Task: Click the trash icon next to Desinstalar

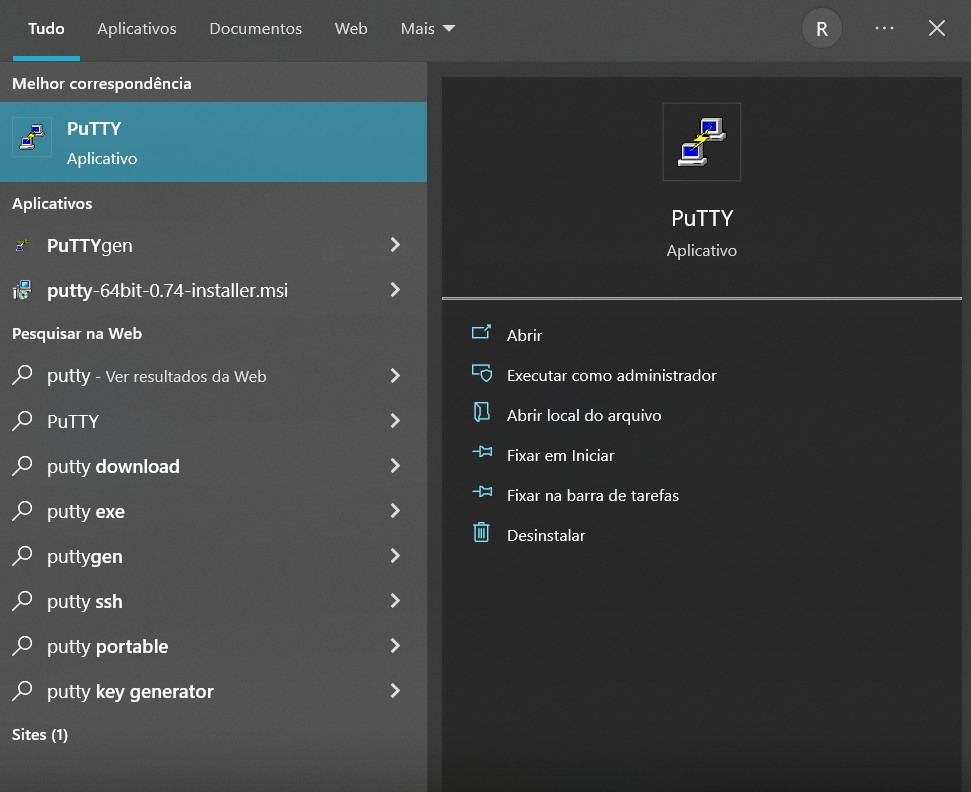Action: [x=481, y=534]
